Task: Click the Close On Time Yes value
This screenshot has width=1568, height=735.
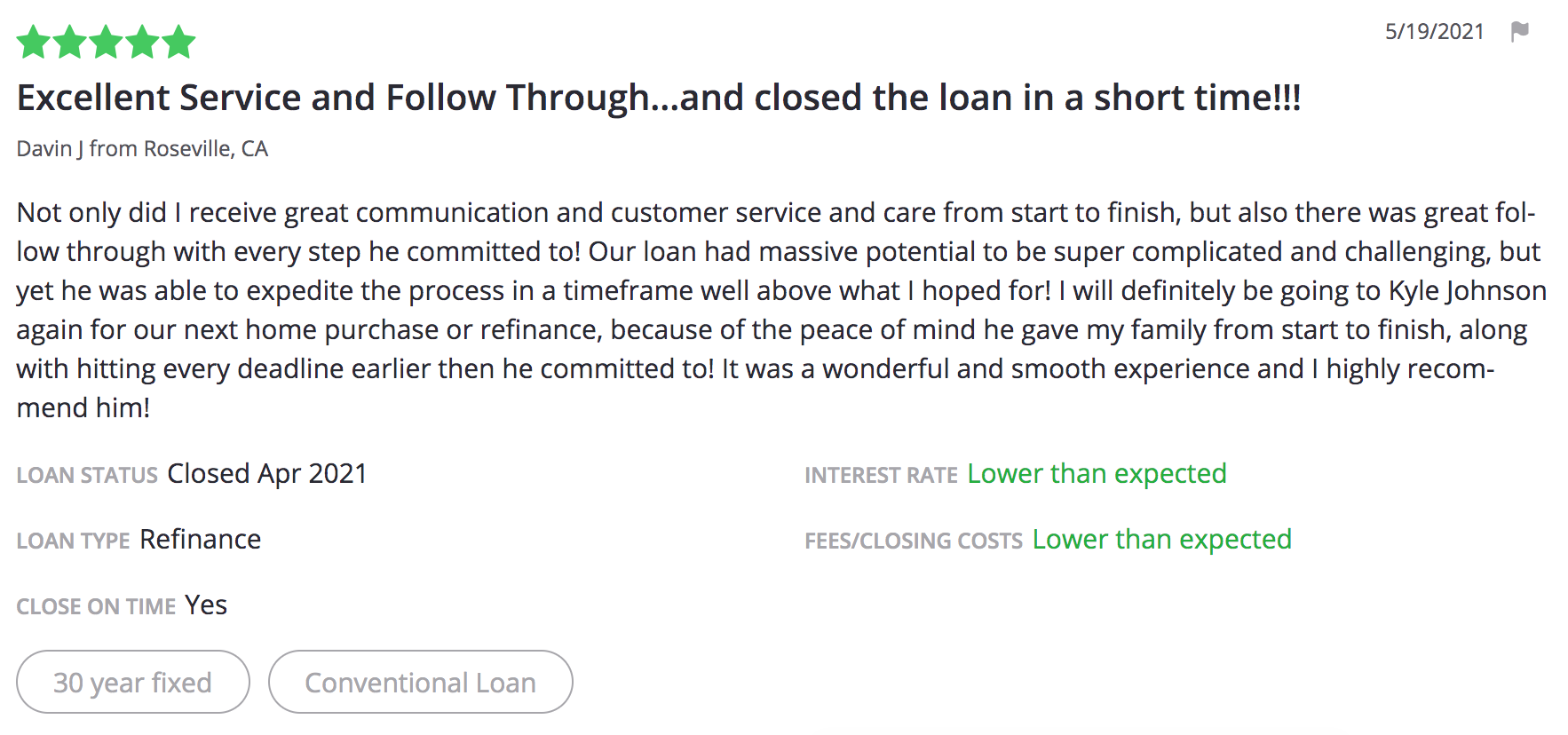Action: point(206,605)
